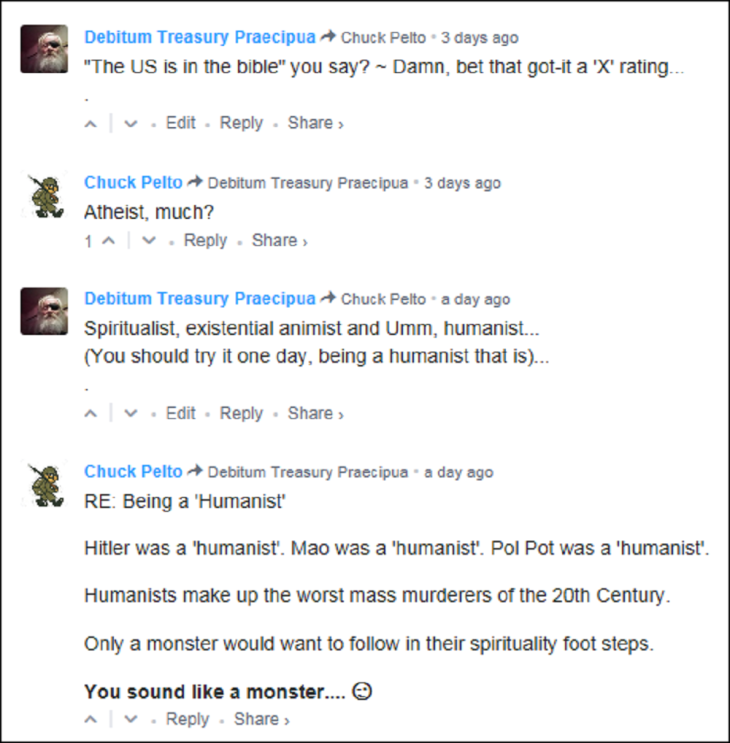
Task: Reply to the 'You sound like a monster' comment
Action: [187, 719]
